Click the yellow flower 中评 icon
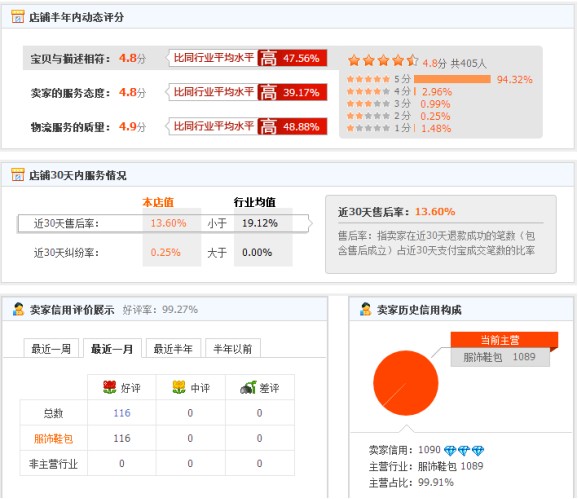 click(x=179, y=387)
